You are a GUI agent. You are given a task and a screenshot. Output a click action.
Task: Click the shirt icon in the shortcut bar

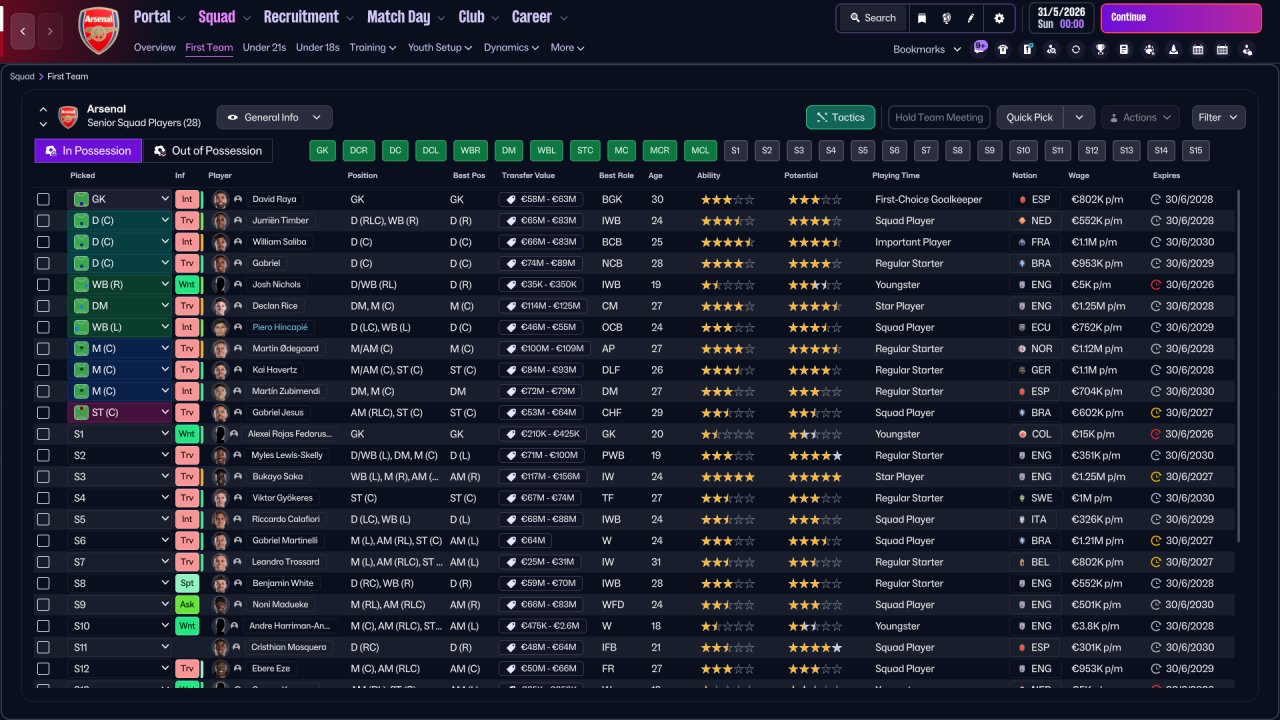coord(1003,49)
